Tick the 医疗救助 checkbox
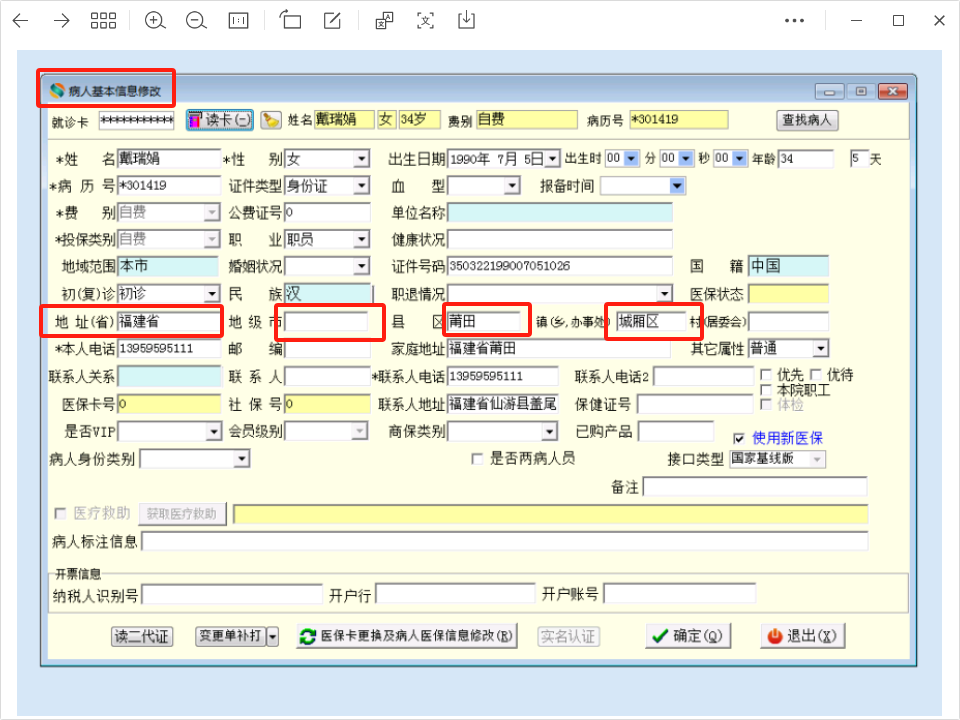Image resolution: width=960 pixels, height=720 pixels. pos(60,514)
